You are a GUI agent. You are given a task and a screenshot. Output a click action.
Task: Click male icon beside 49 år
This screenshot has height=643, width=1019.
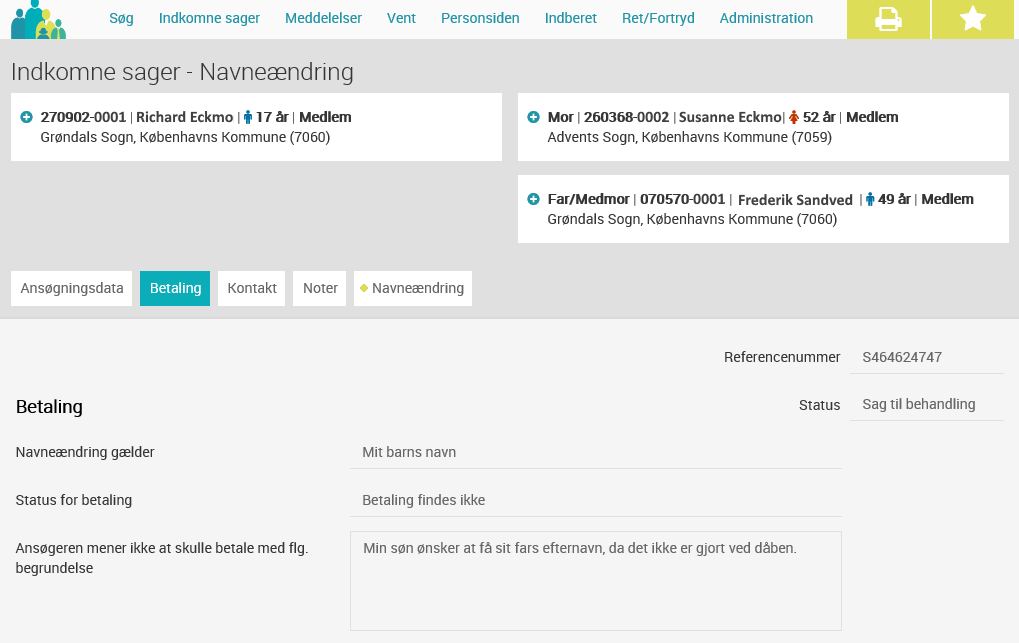pos(870,199)
